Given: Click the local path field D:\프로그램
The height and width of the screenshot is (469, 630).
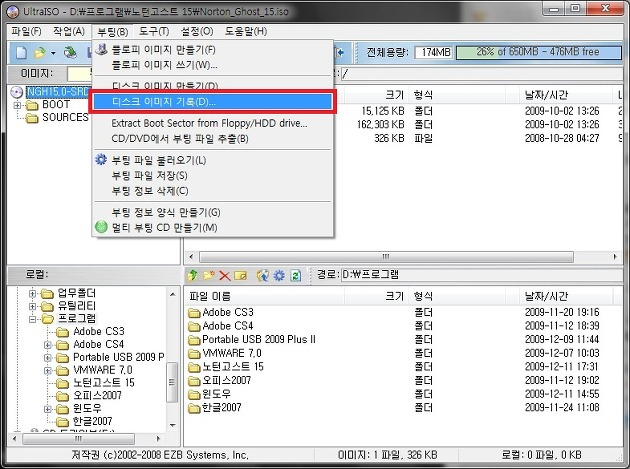Looking at the screenshot, I should (x=481, y=275).
